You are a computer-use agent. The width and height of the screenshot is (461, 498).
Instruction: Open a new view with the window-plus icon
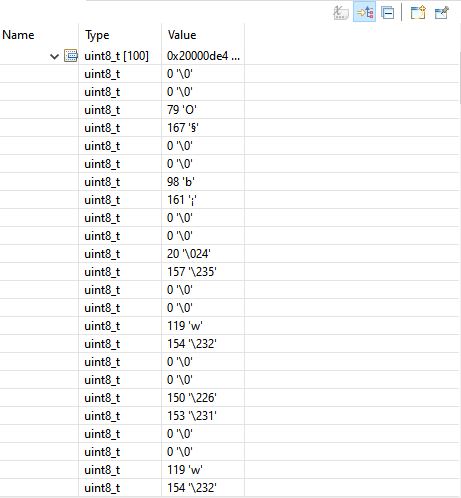418,13
